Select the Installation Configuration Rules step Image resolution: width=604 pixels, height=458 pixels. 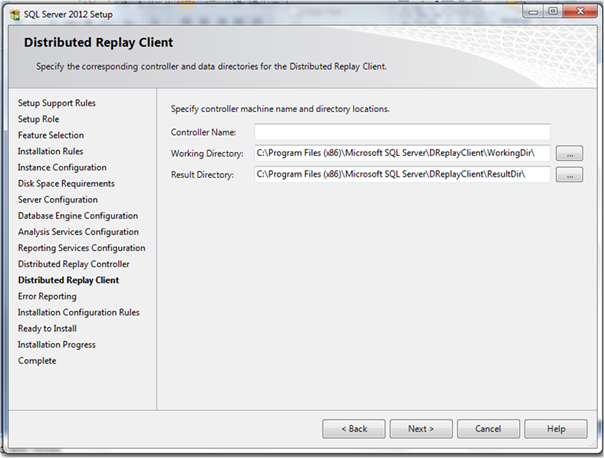(79, 312)
